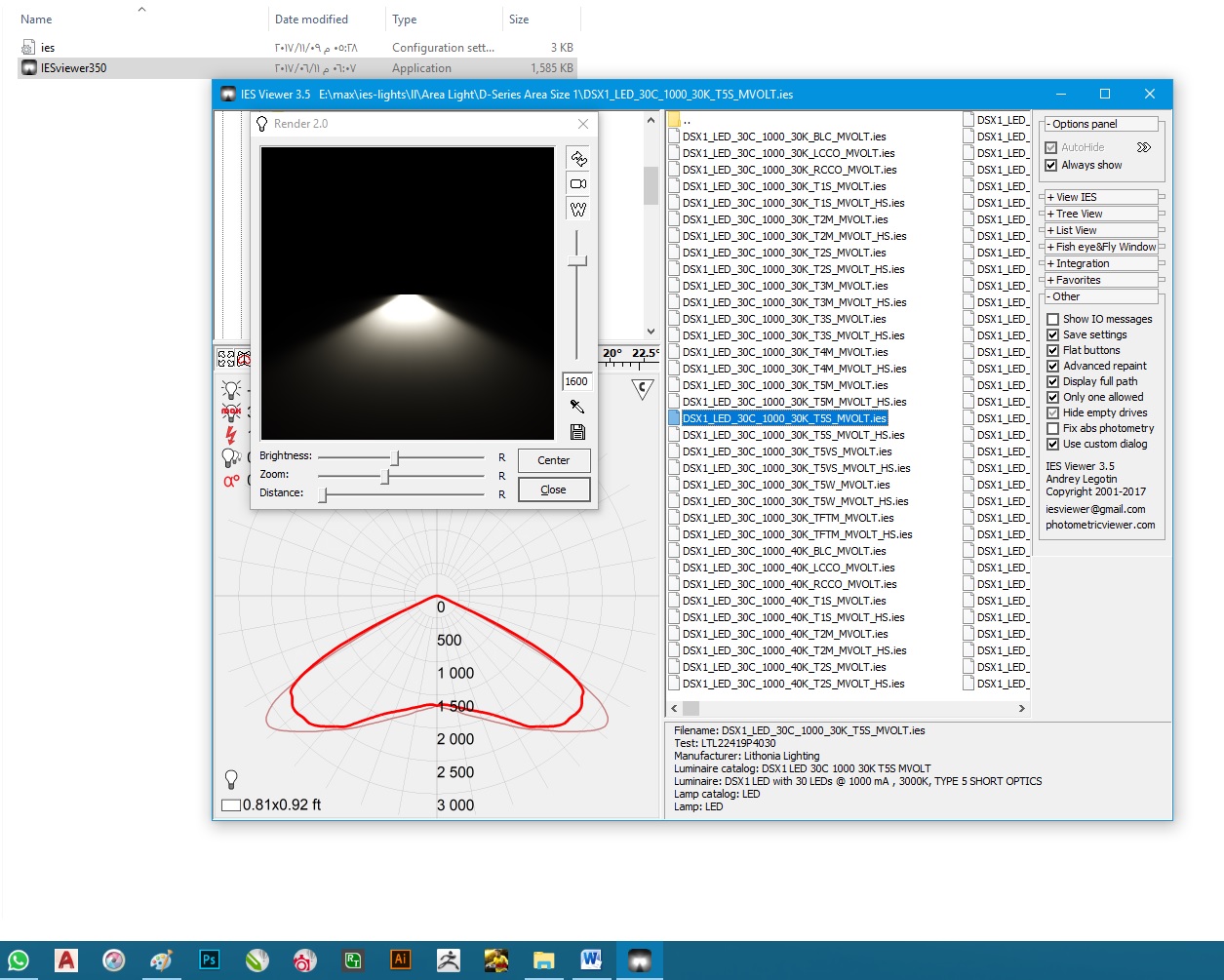1224x980 pixels.
Task: Uncheck the Display full path option
Action: click(1052, 381)
